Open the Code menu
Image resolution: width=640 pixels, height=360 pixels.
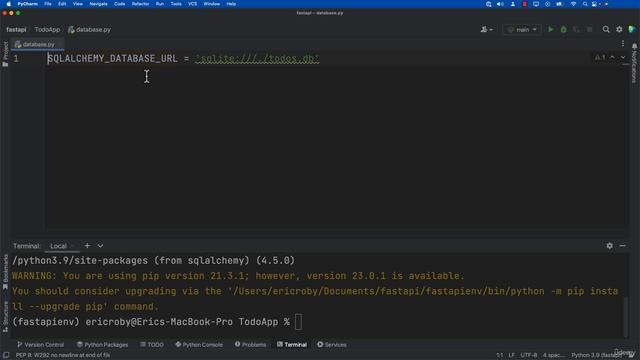tap(120, 4)
